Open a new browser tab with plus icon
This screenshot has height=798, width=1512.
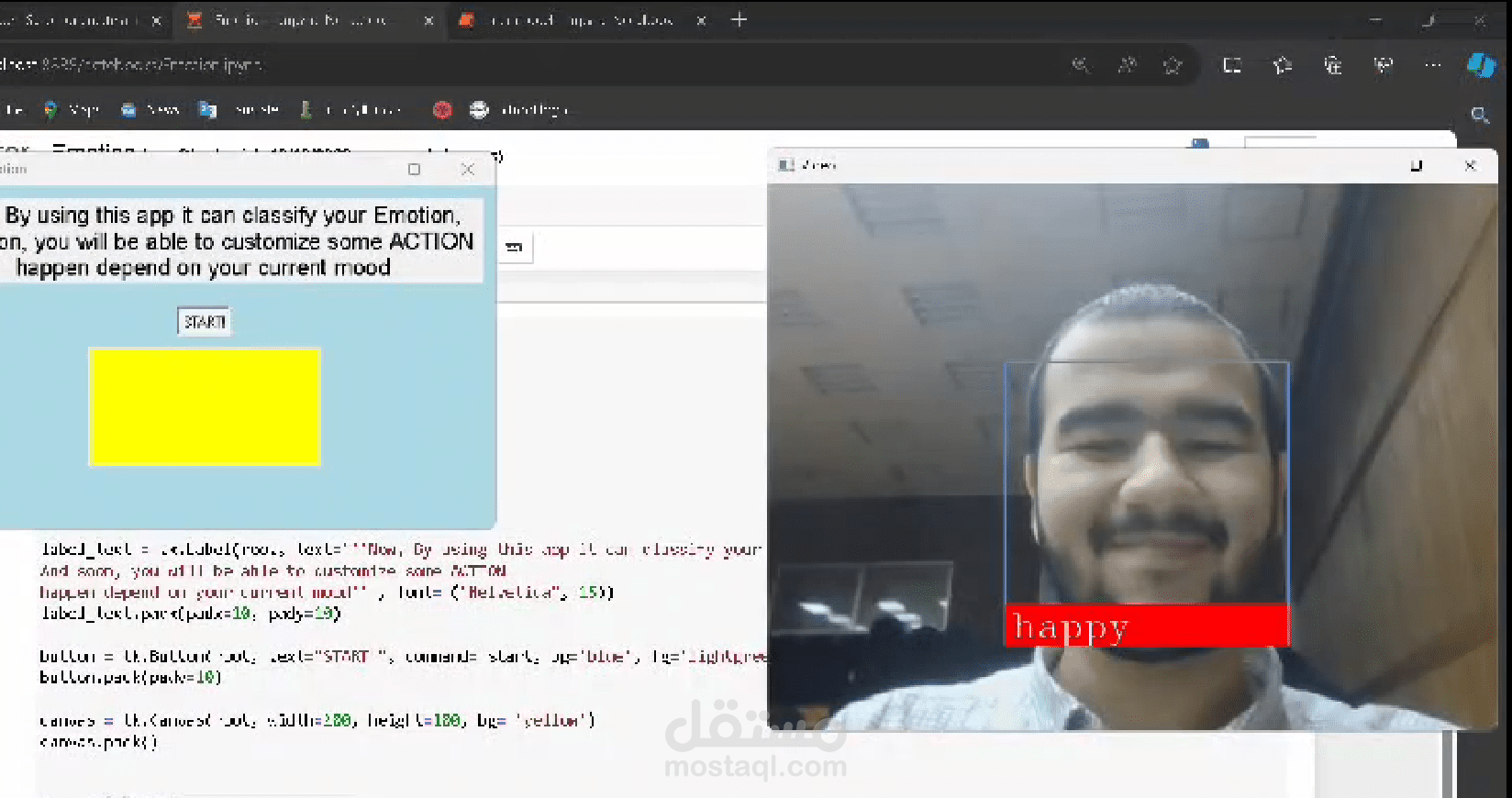pos(739,19)
